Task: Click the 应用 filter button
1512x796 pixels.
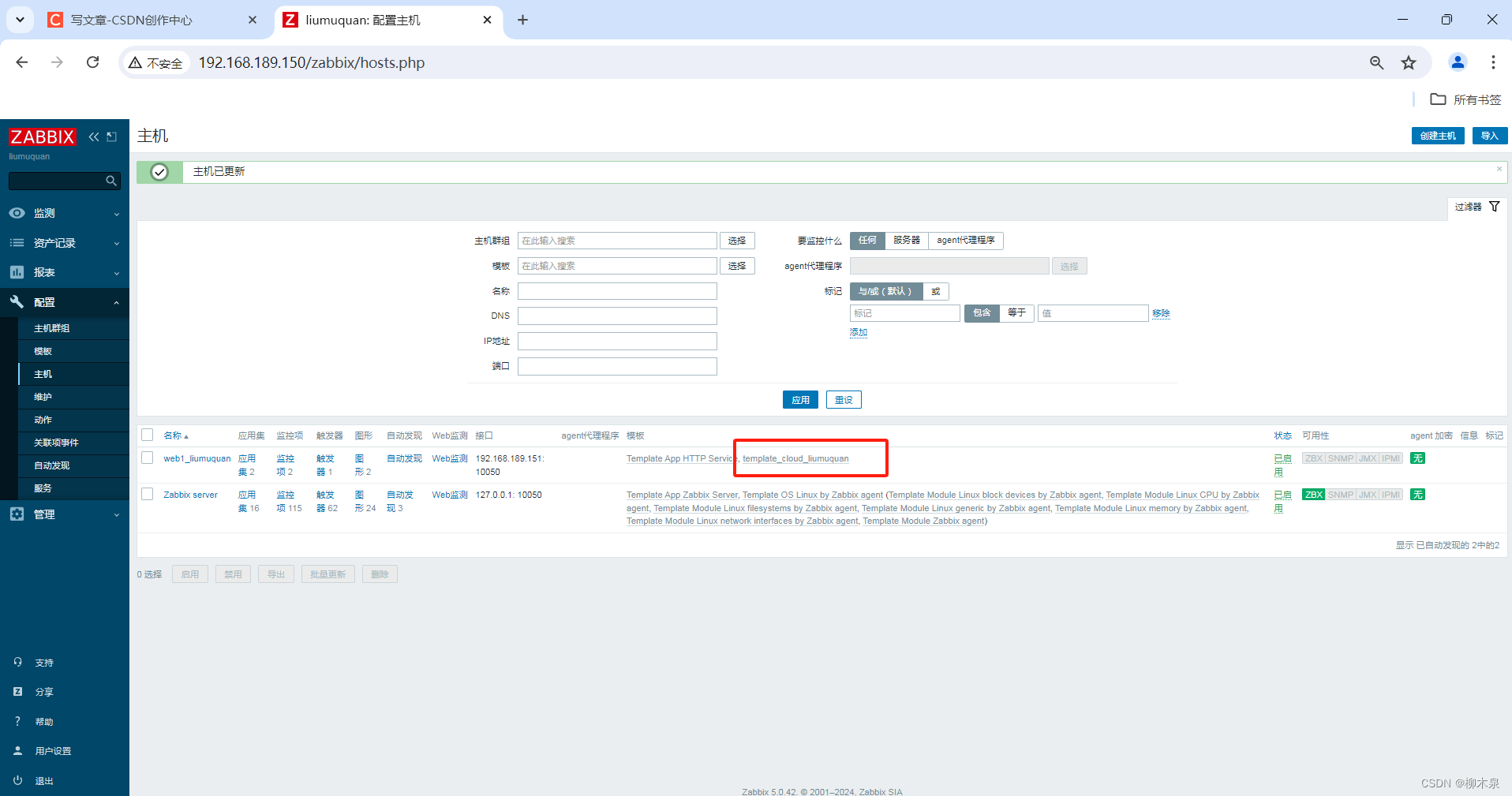Action: 800,400
